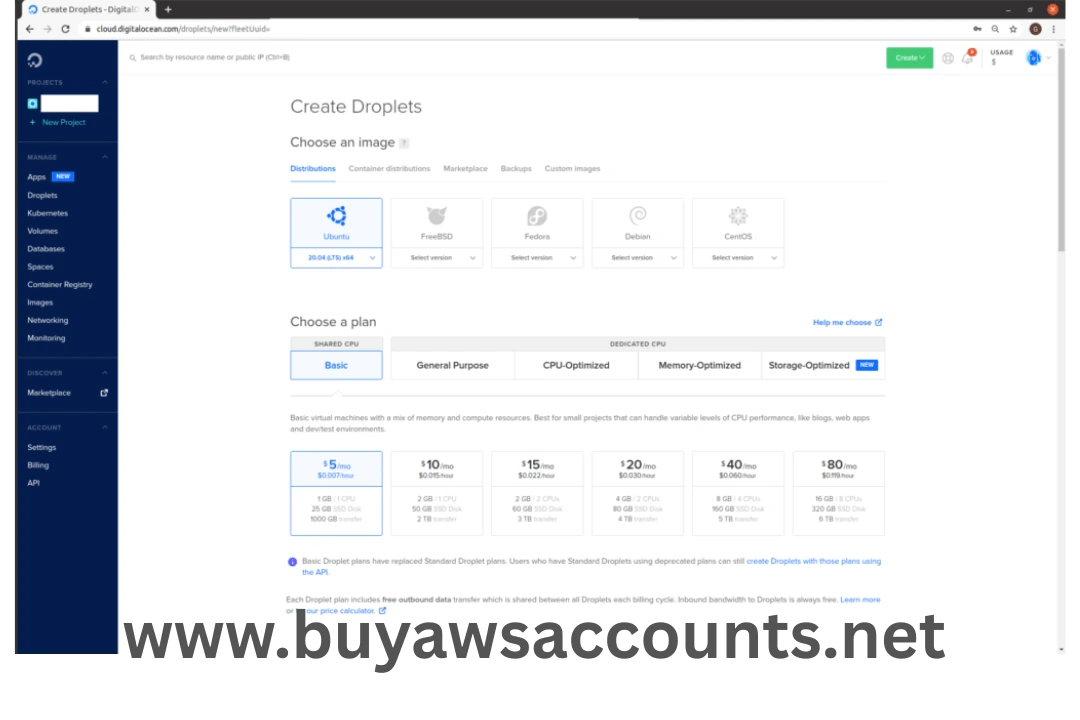This screenshot has width=1080, height=720.
Task: Select the $15/mo plan
Action: (x=537, y=493)
